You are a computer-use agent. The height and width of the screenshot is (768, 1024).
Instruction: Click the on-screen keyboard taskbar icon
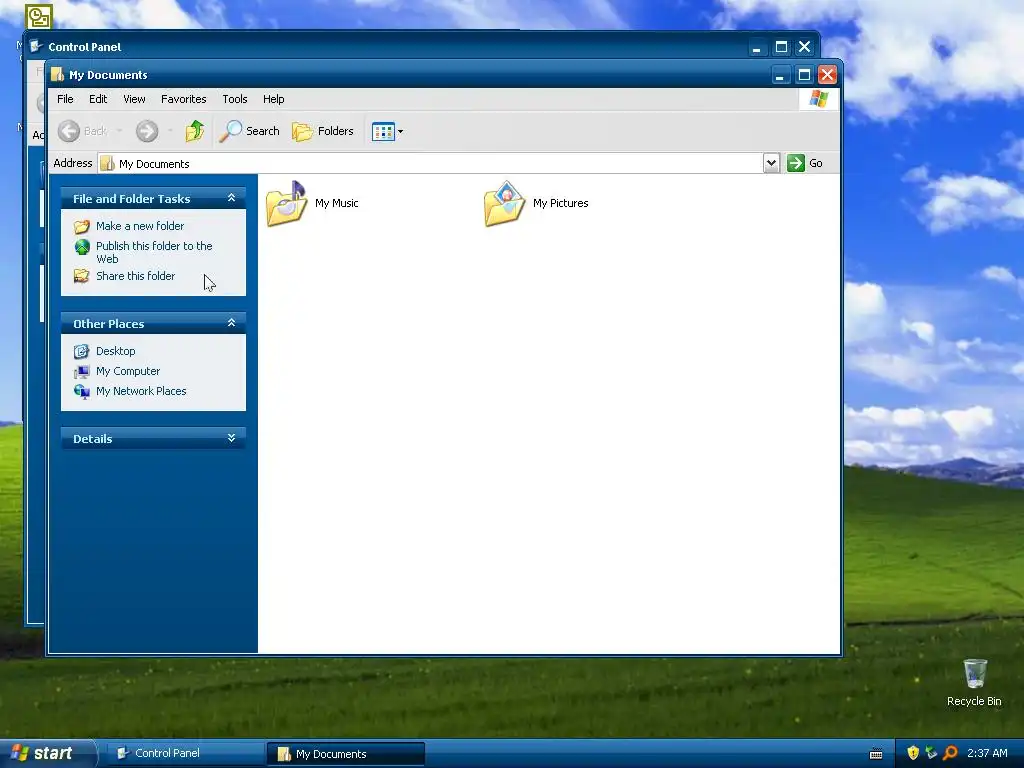point(876,754)
